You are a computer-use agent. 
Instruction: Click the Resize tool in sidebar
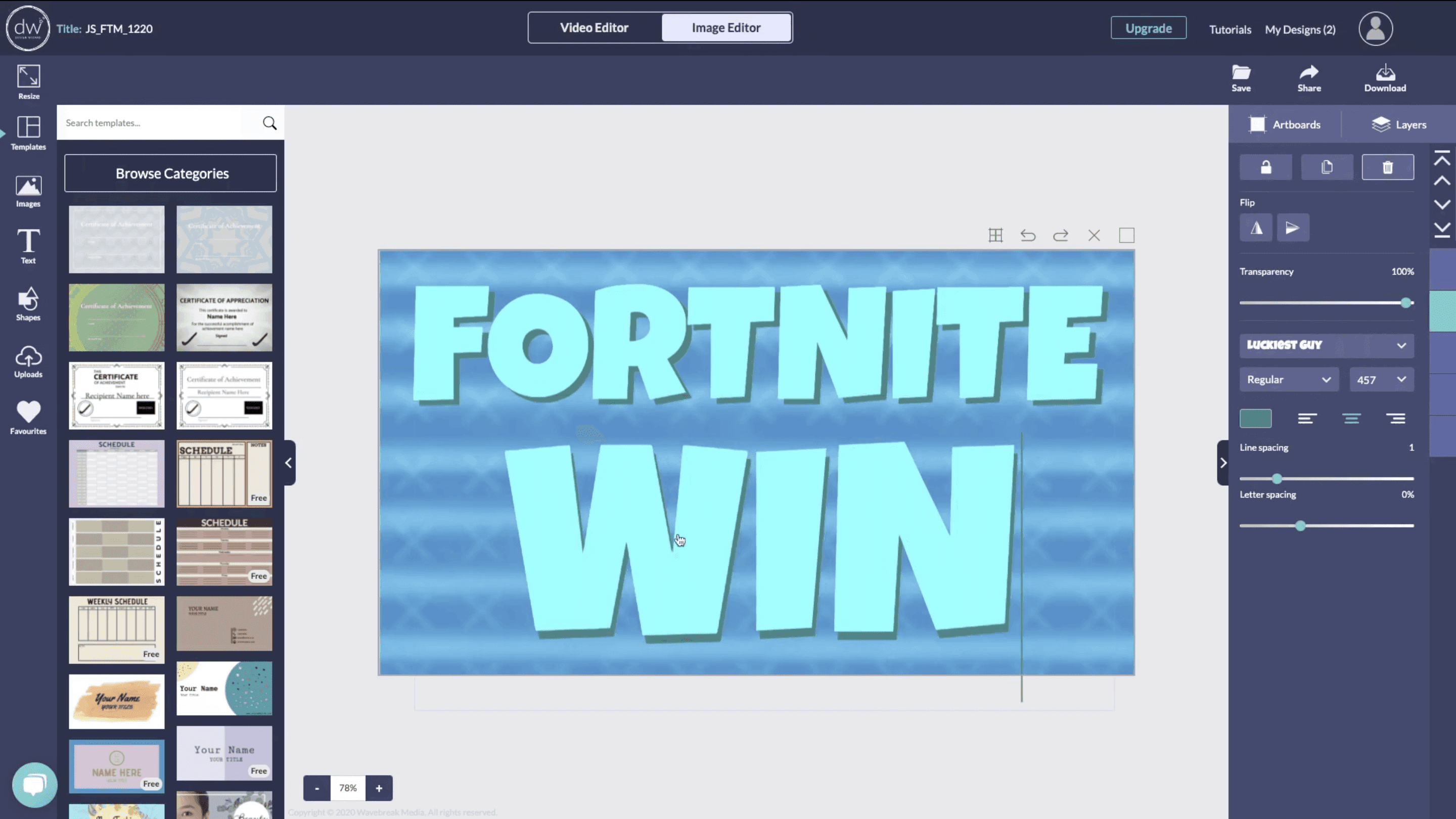[28, 80]
